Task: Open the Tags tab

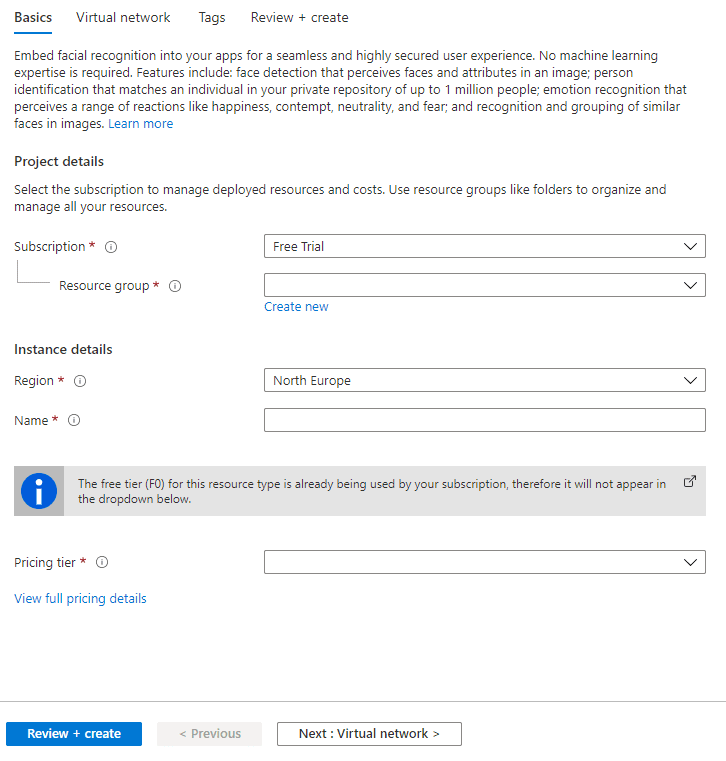Action: coord(211,17)
